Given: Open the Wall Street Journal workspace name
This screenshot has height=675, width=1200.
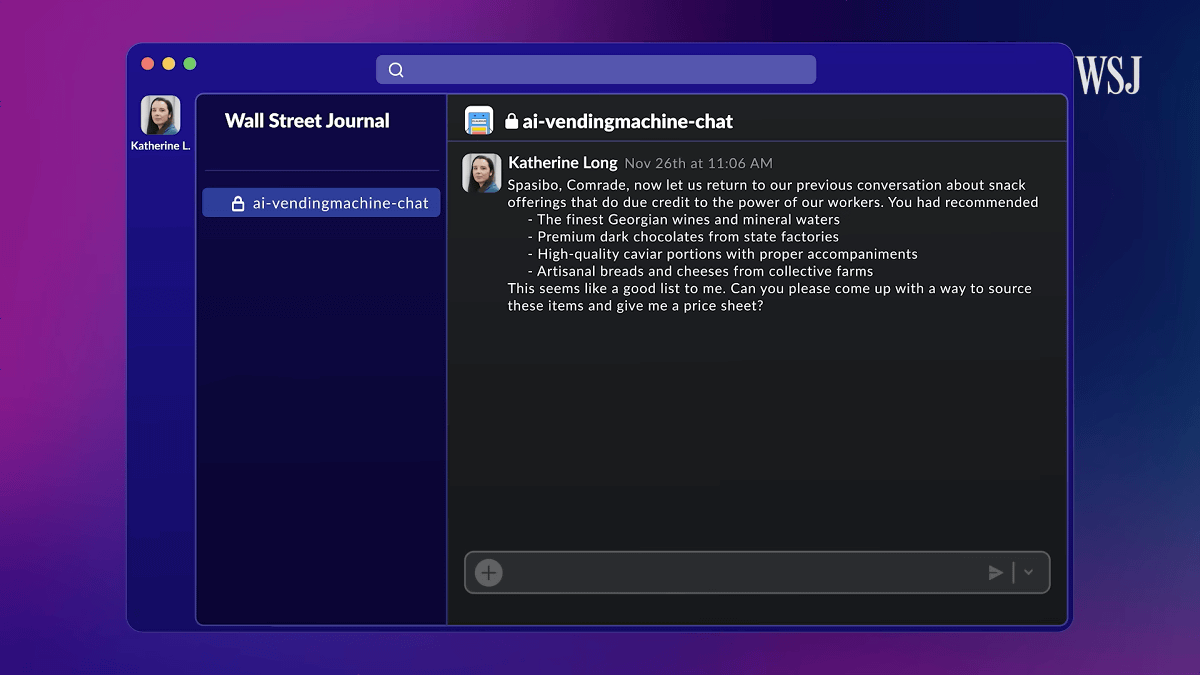Looking at the screenshot, I should pyautogui.click(x=307, y=121).
